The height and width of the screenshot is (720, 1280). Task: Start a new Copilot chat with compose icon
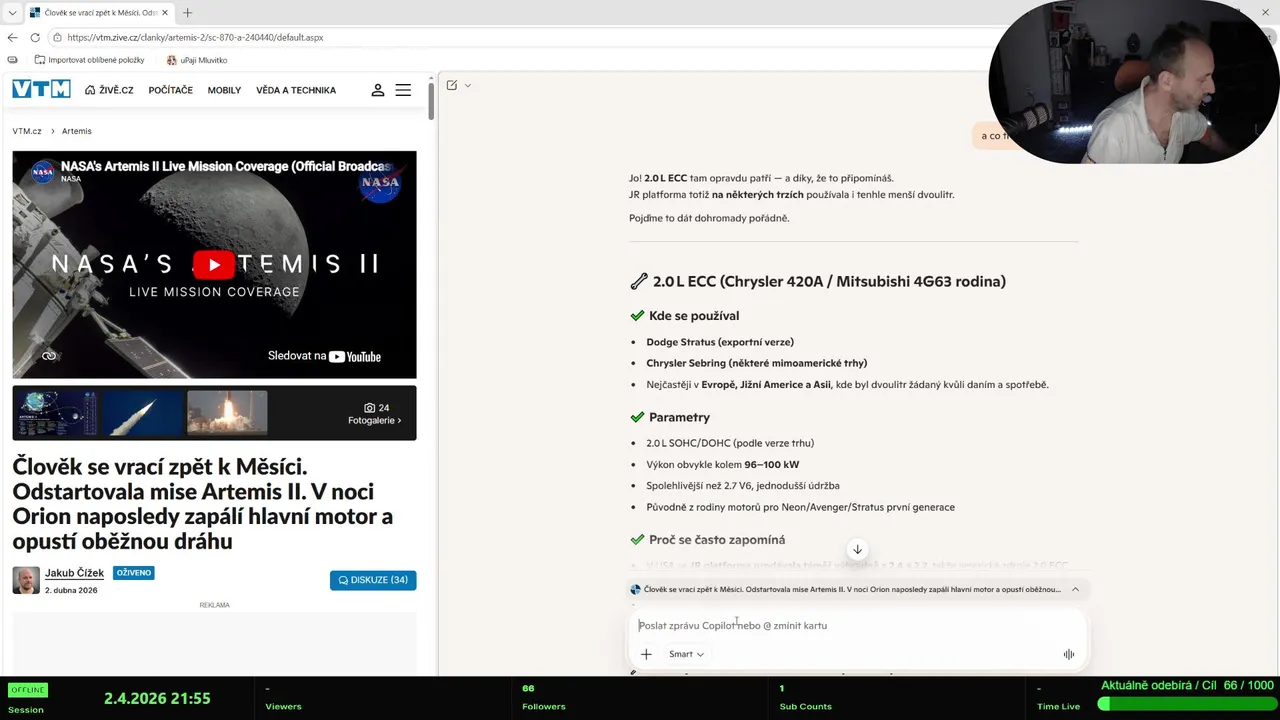coord(452,85)
